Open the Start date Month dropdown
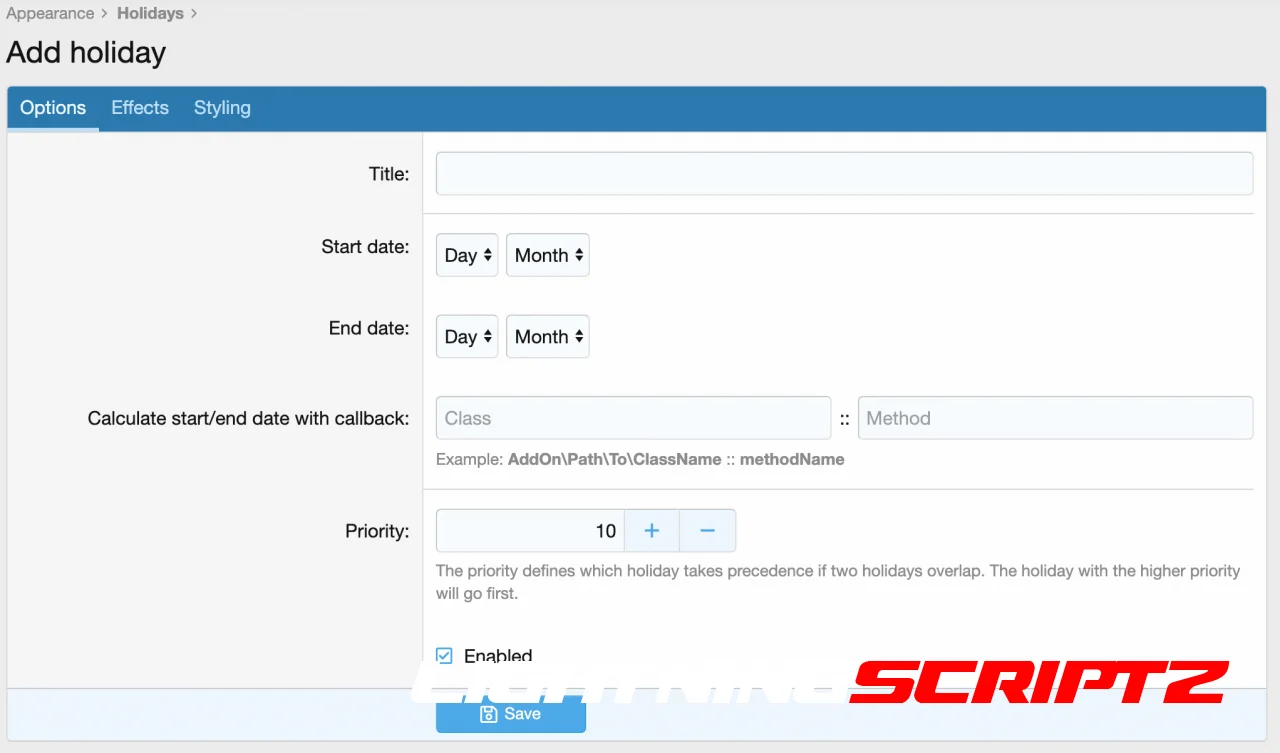The width and height of the screenshot is (1280, 753). tap(548, 255)
